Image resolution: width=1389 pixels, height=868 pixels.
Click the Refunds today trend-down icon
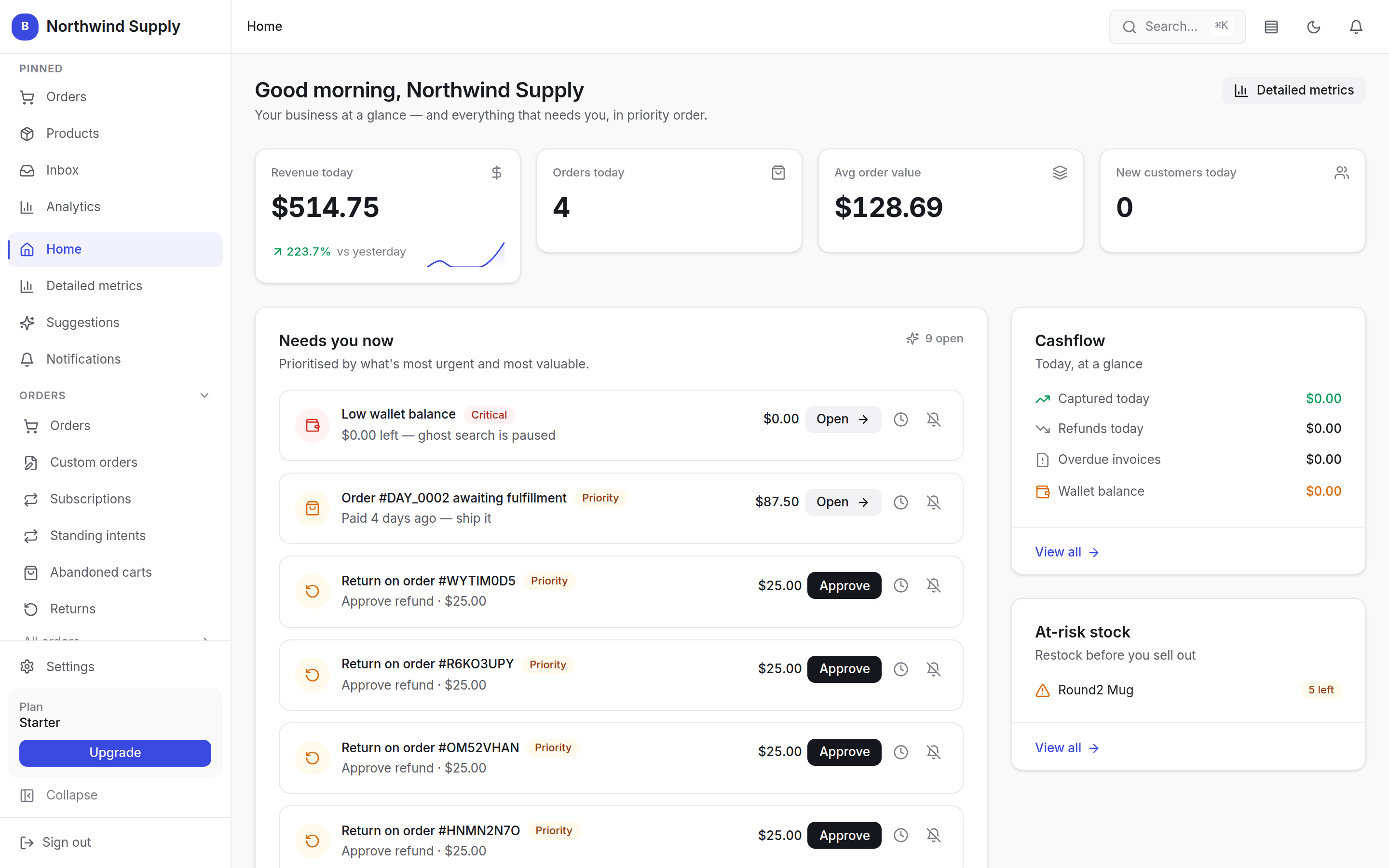(x=1042, y=429)
